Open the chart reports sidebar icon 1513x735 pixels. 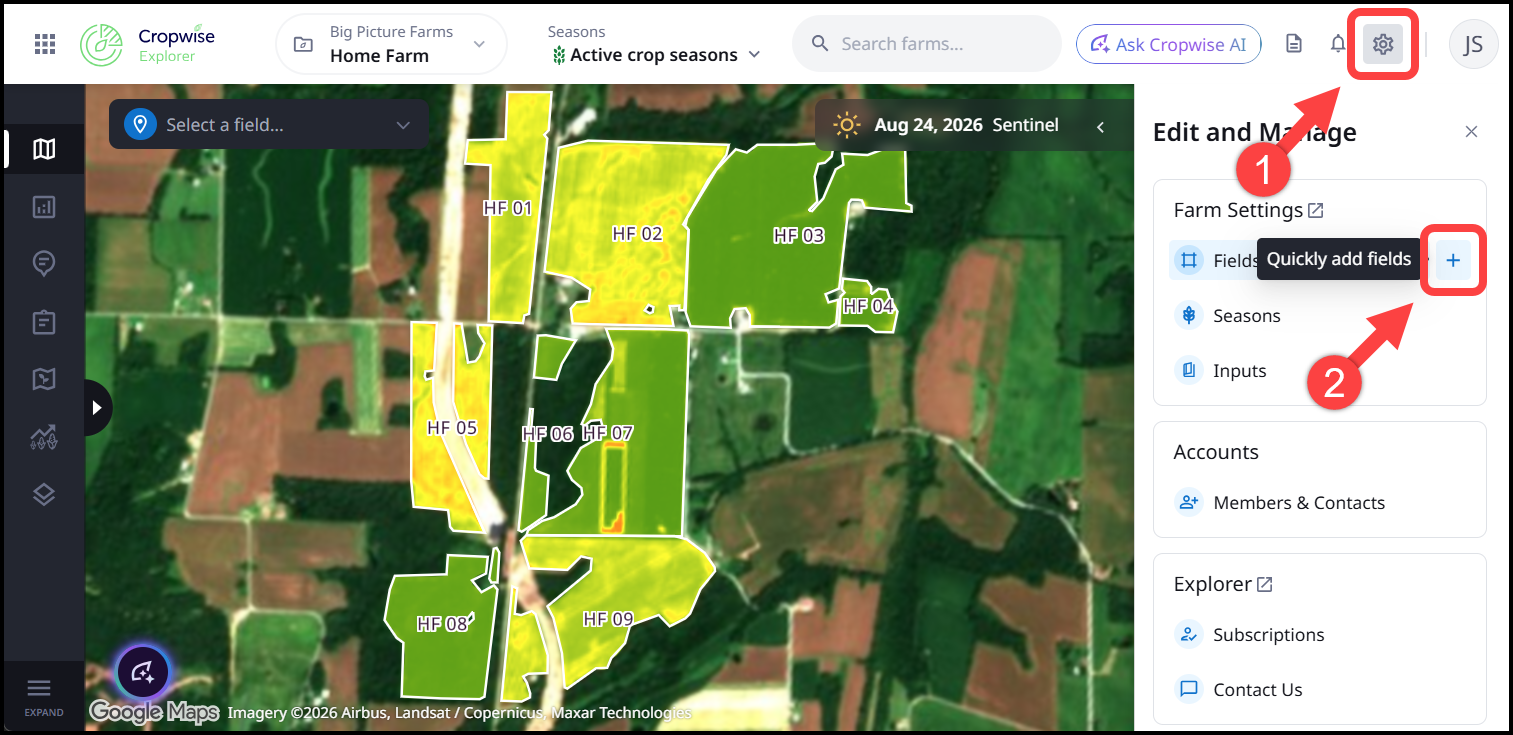coord(44,207)
